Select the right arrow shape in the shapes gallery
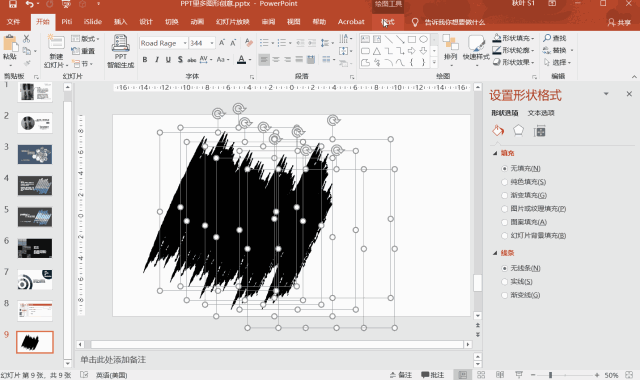Image resolution: width=640 pixels, height=380 pixels. (411, 51)
